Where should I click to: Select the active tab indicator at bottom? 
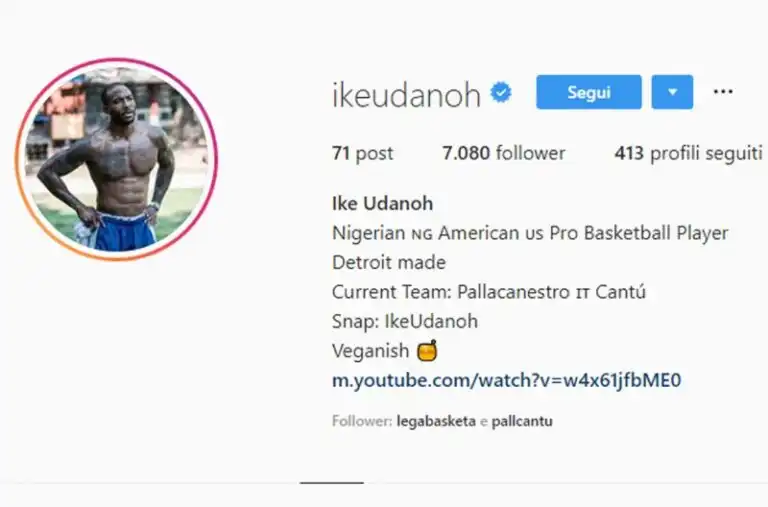pyautogui.click(x=332, y=483)
